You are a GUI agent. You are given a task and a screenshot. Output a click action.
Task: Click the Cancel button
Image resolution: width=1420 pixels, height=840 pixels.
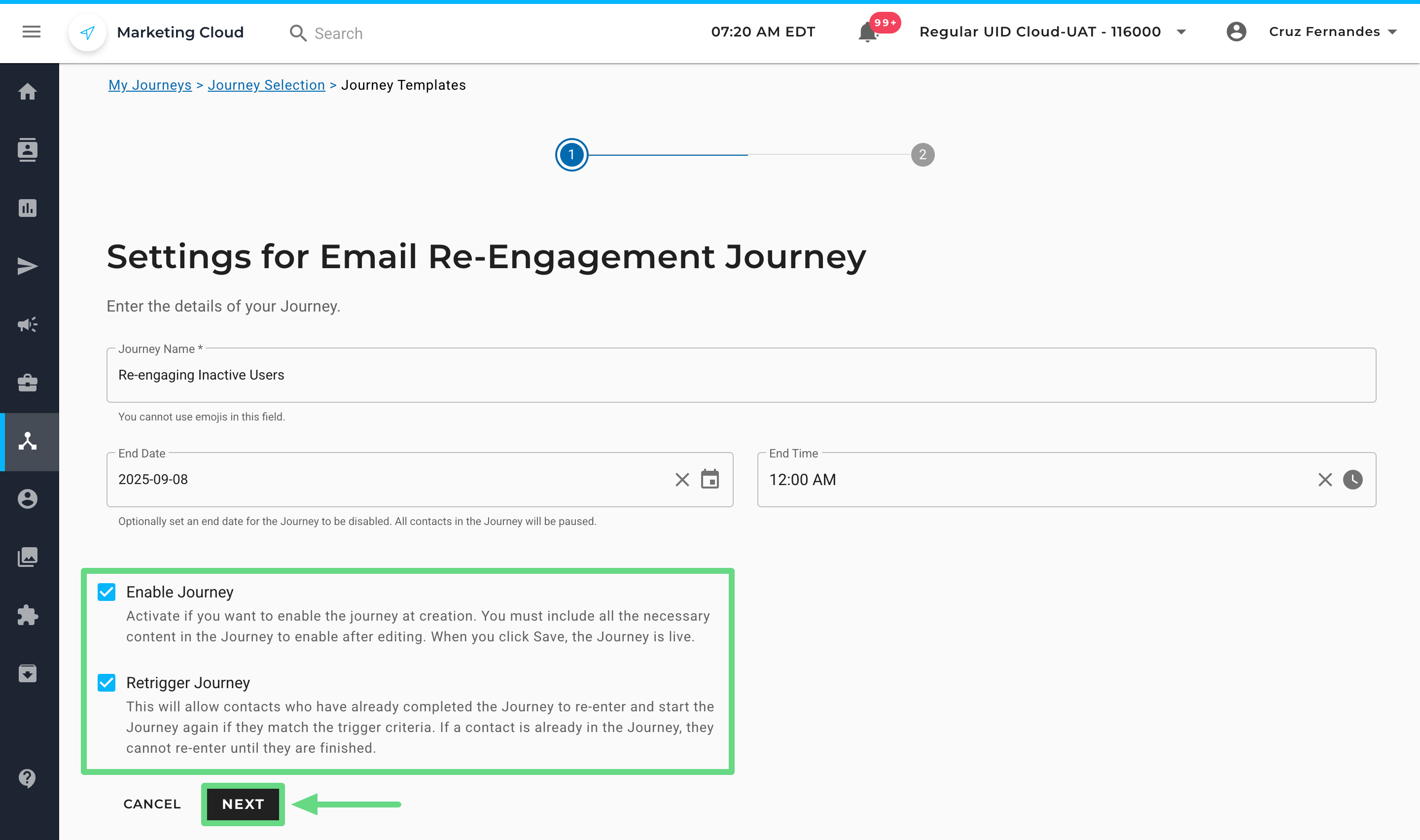tap(152, 804)
